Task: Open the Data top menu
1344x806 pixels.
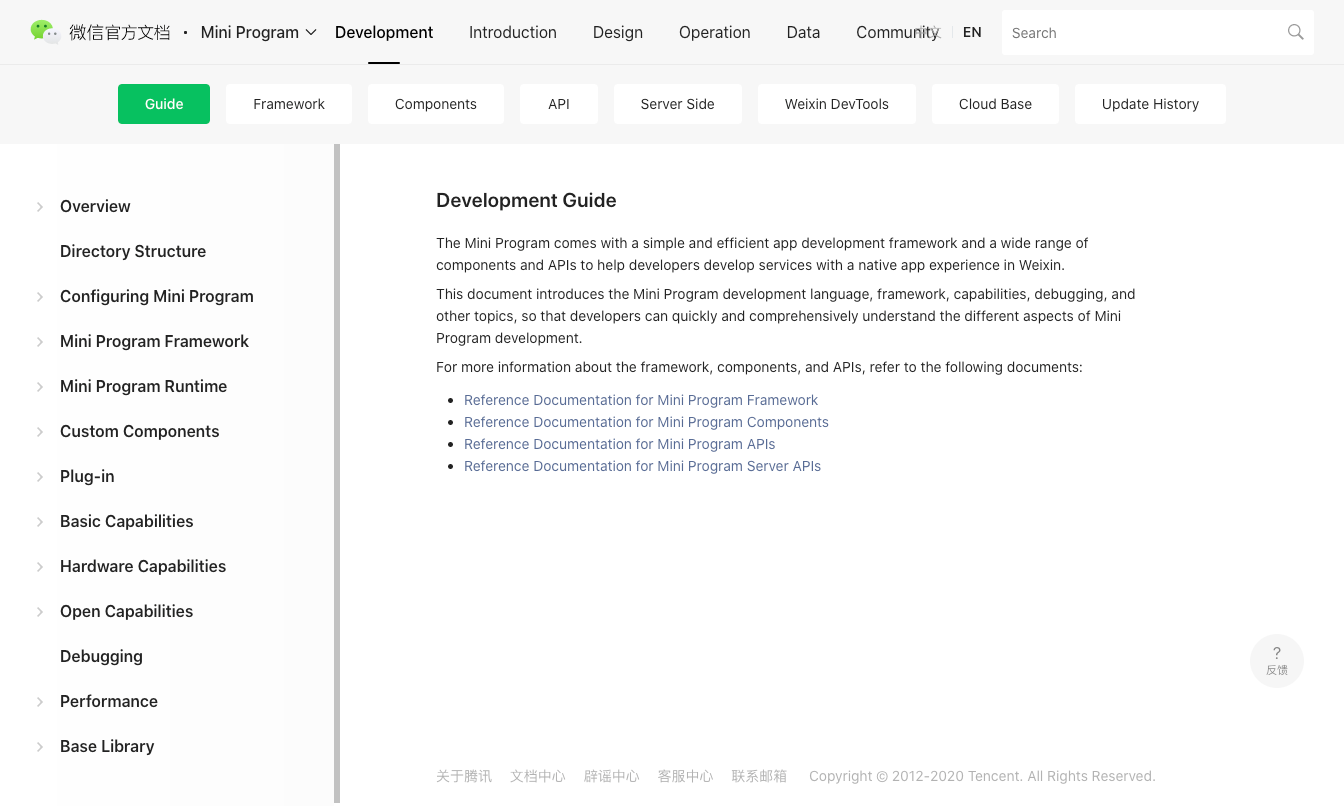Action: point(802,32)
